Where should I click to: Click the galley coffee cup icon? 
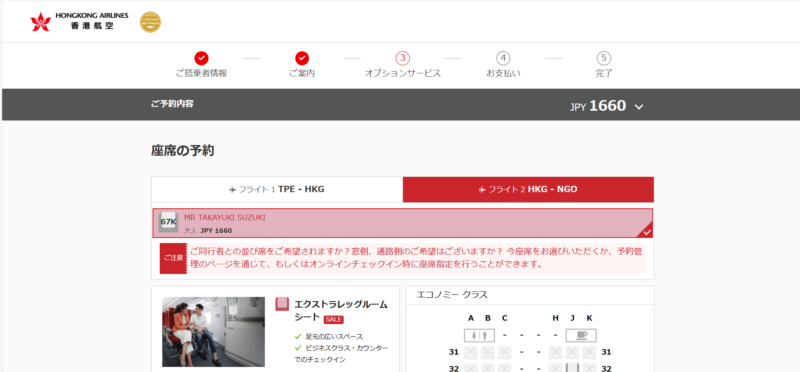coord(581,335)
